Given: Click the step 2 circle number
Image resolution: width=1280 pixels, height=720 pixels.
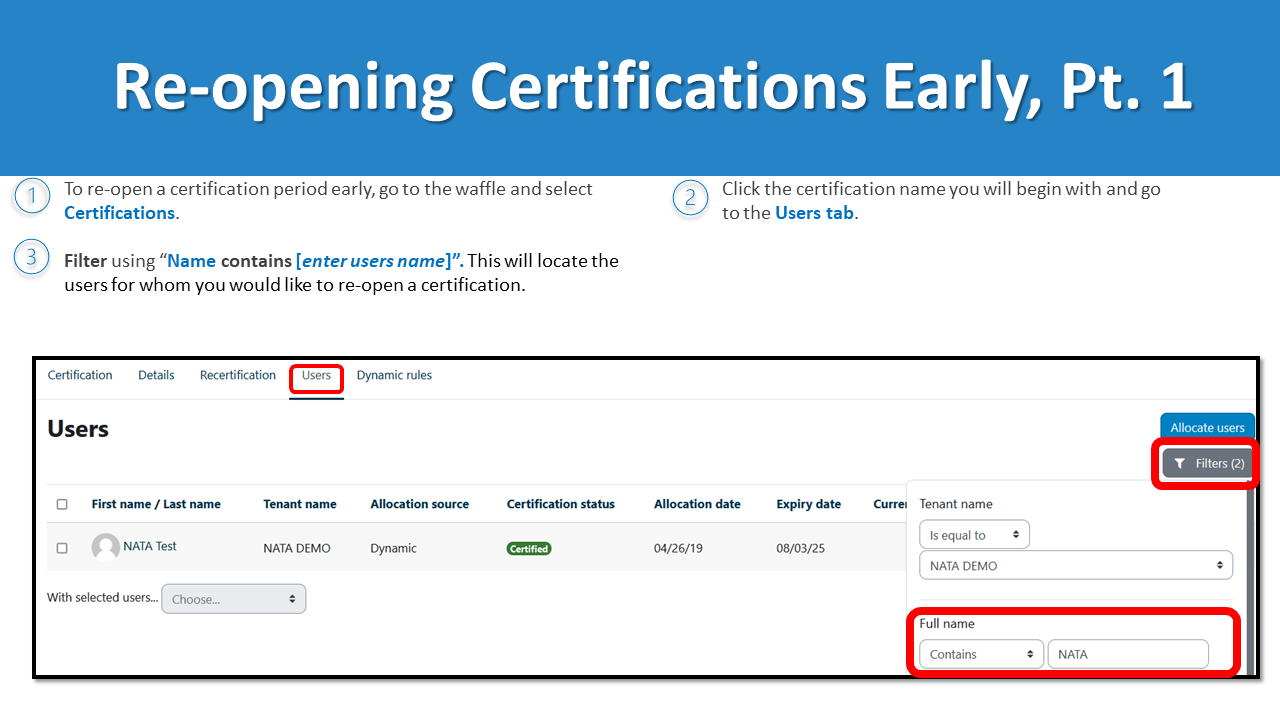Looking at the screenshot, I should (690, 197).
